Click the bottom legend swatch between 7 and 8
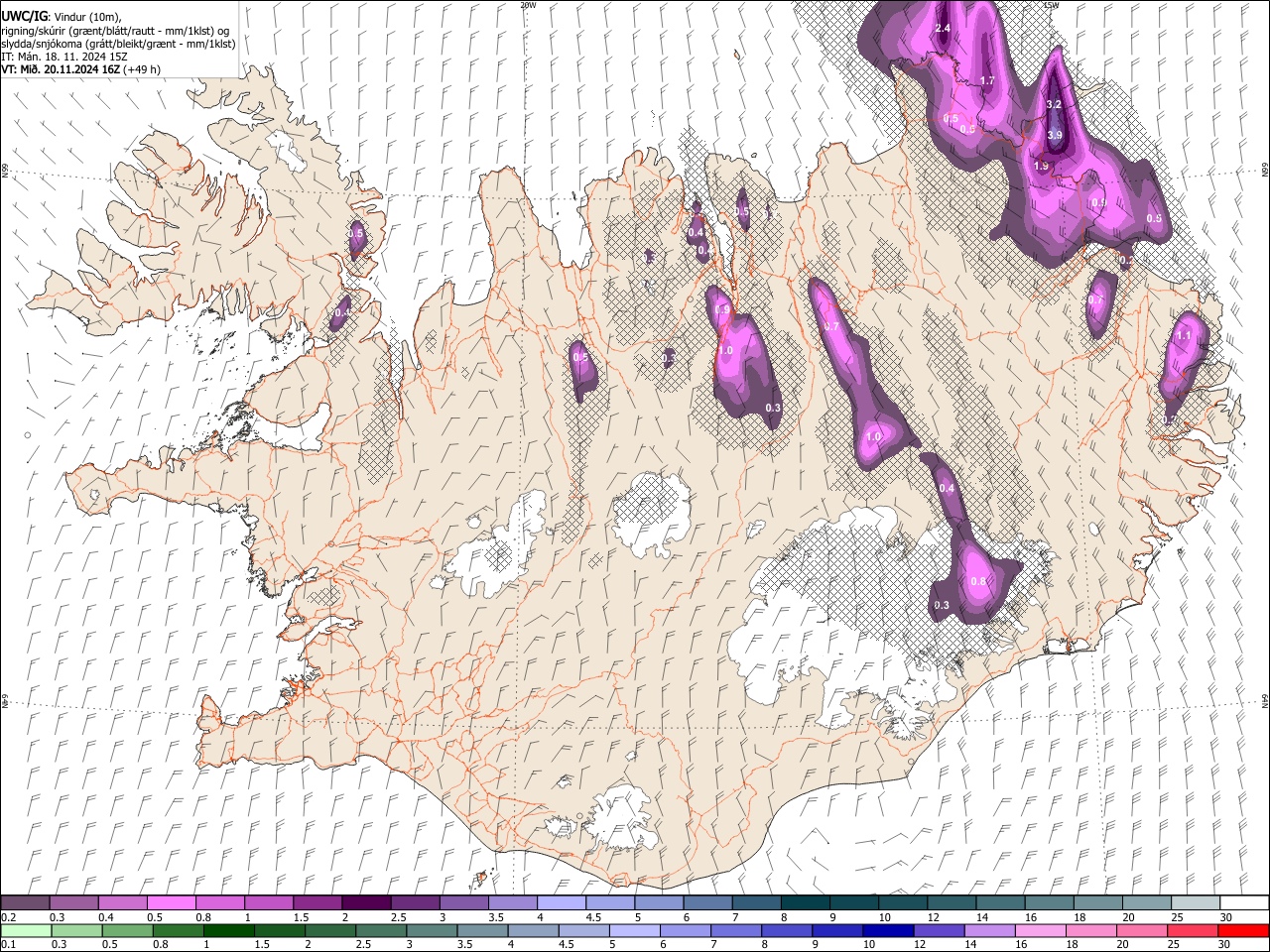 tap(735, 930)
